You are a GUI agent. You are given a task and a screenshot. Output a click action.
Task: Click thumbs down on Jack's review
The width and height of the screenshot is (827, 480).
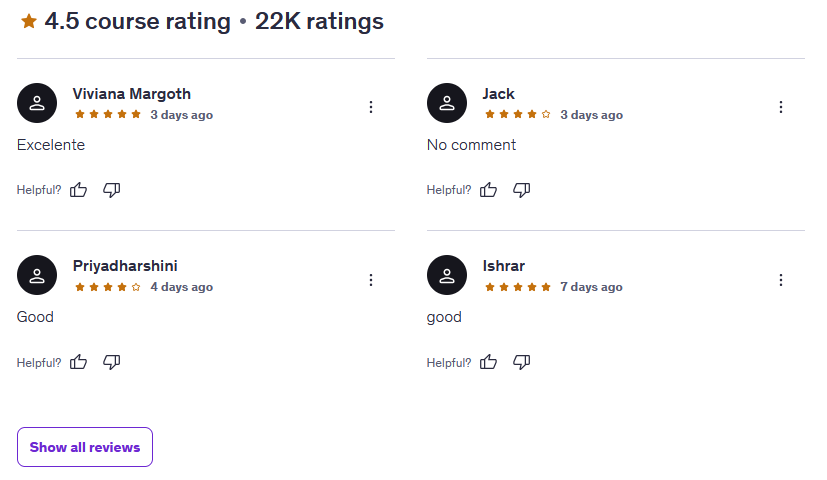pos(522,190)
